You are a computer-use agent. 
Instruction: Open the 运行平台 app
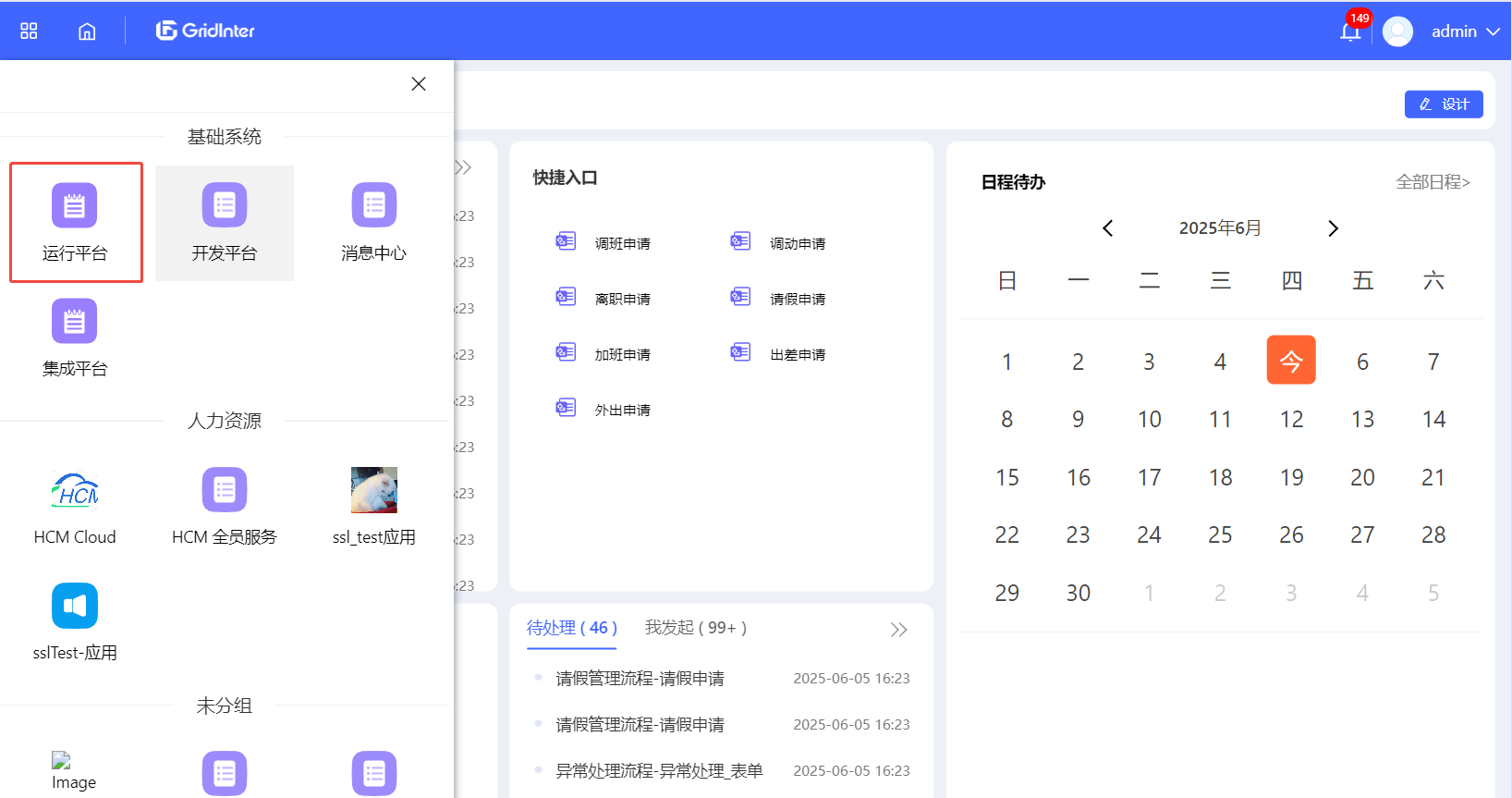pos(75,222)
